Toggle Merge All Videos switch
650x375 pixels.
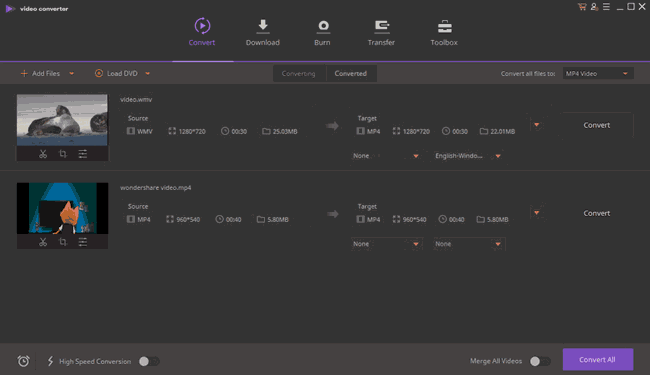540,361
